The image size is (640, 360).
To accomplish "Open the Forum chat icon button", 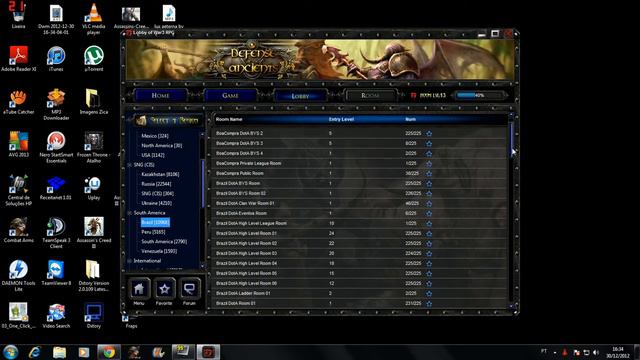I will pos(189,289).
